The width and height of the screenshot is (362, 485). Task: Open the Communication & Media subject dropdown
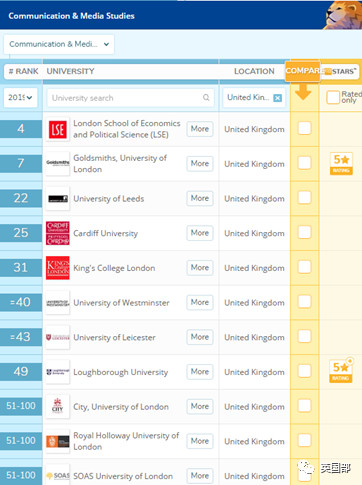59,44
